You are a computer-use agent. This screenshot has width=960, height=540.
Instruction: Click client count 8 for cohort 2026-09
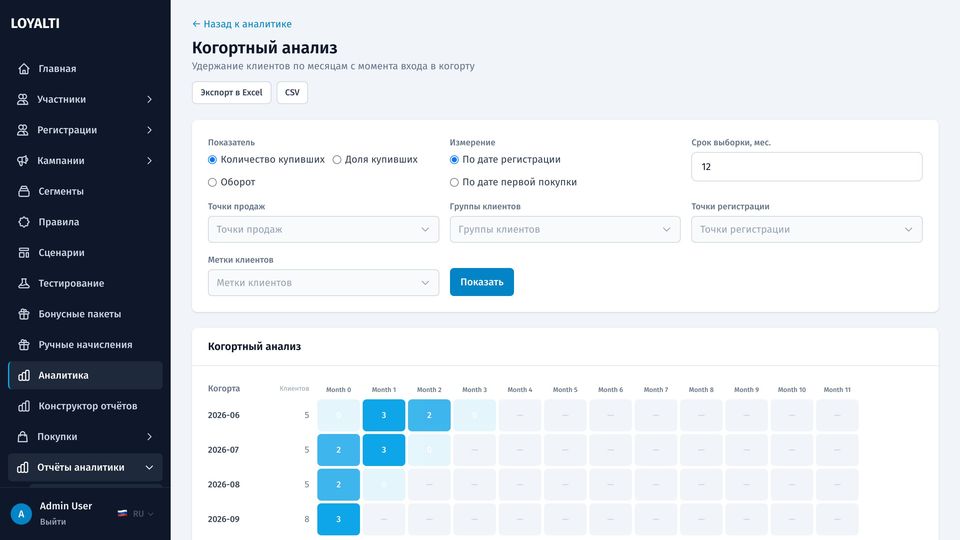(307, 519)
